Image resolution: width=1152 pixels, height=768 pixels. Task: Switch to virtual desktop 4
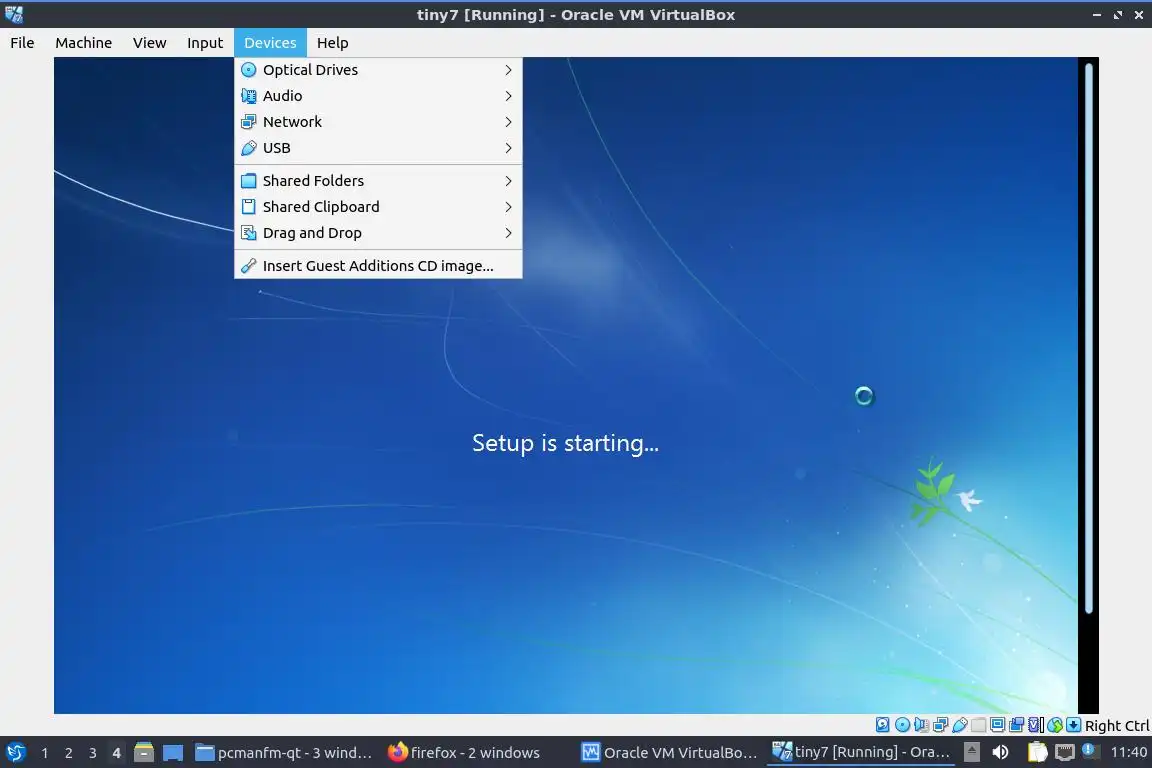(x=116, y=753)
